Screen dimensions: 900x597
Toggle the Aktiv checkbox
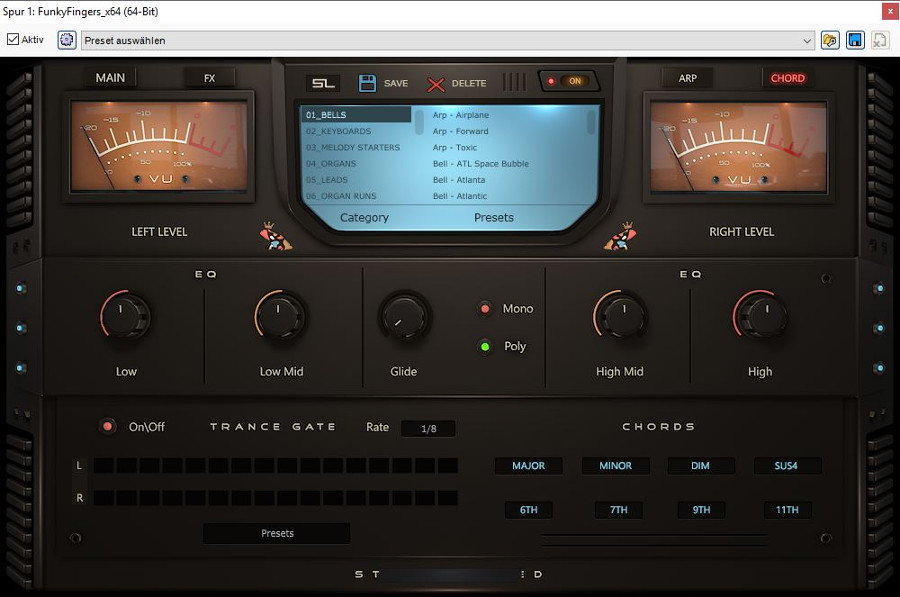(13, 39)
